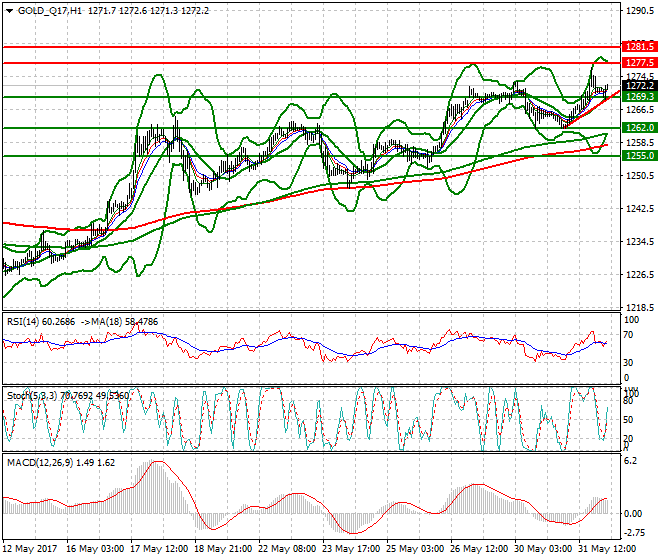This screenshot has height=560, width=660.
Task: Click the 17 May 12:00 time axis label
Action: (159, 549)
